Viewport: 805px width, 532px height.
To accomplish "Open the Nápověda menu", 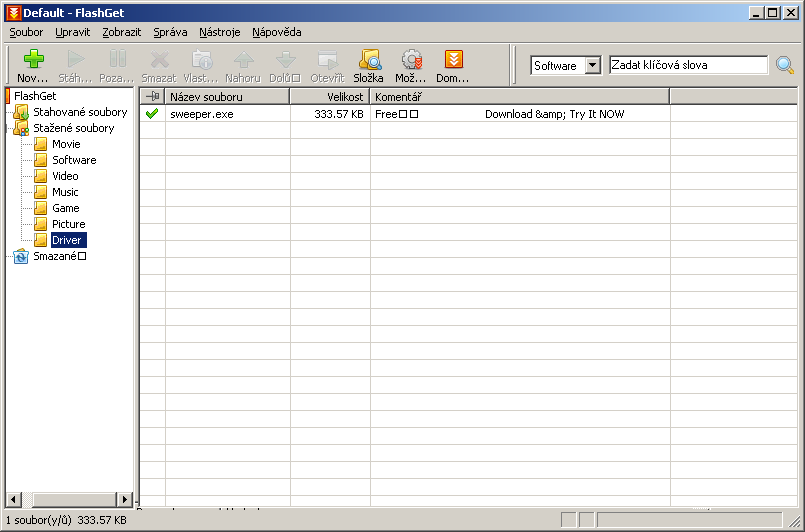I will pyautogui.click(x=277, y=32).
